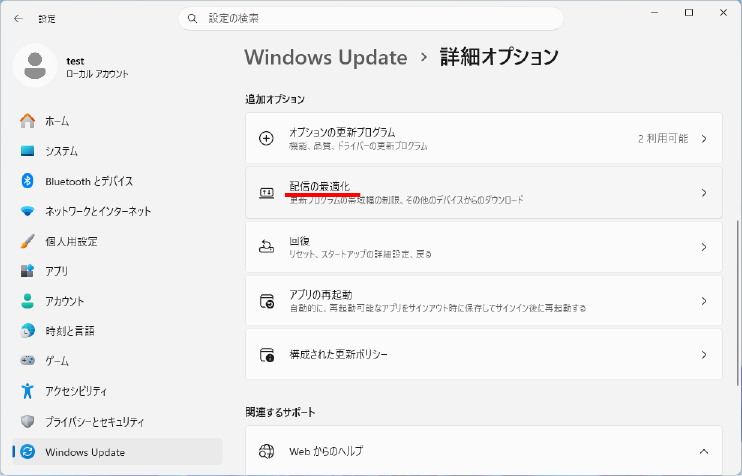Click the アクセシビリティ figure icon
Image resolution: width=742 pixels, height=476 pixels.
click(27, 391)
